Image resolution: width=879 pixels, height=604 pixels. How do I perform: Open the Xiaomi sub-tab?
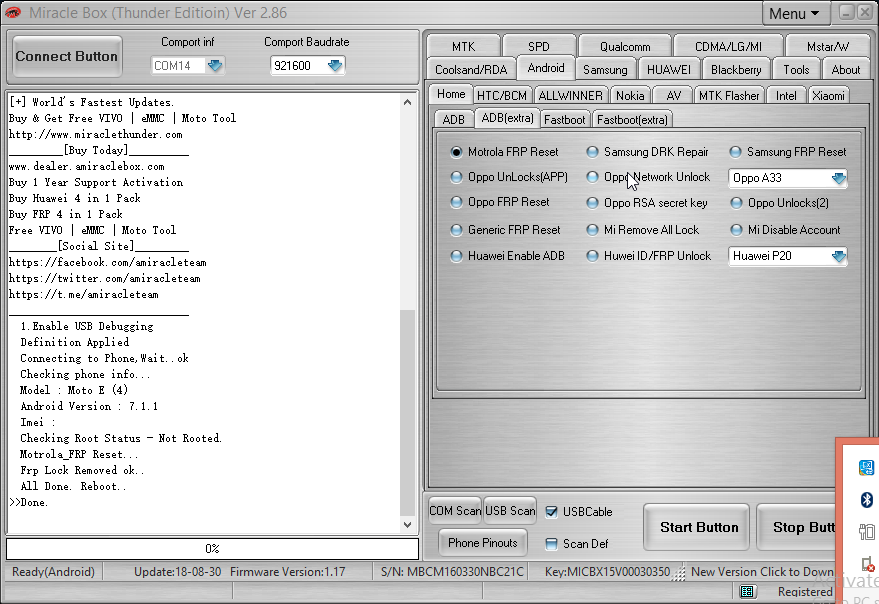click(x=828, y=96)
